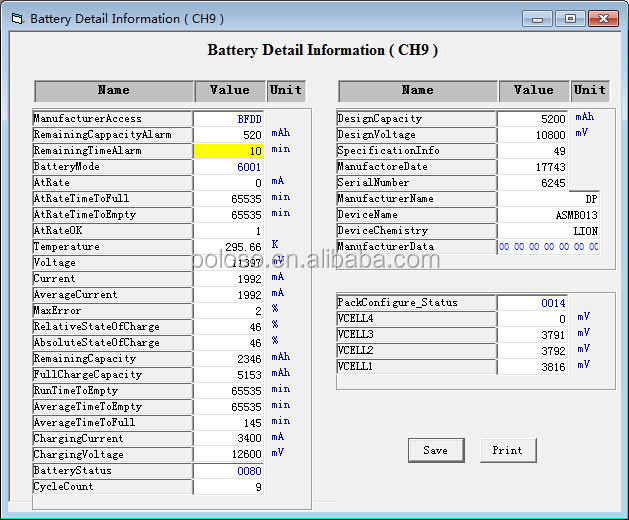629x520 pixels.
Task: Click the CycleCount name label
Action: click(112, 487)
